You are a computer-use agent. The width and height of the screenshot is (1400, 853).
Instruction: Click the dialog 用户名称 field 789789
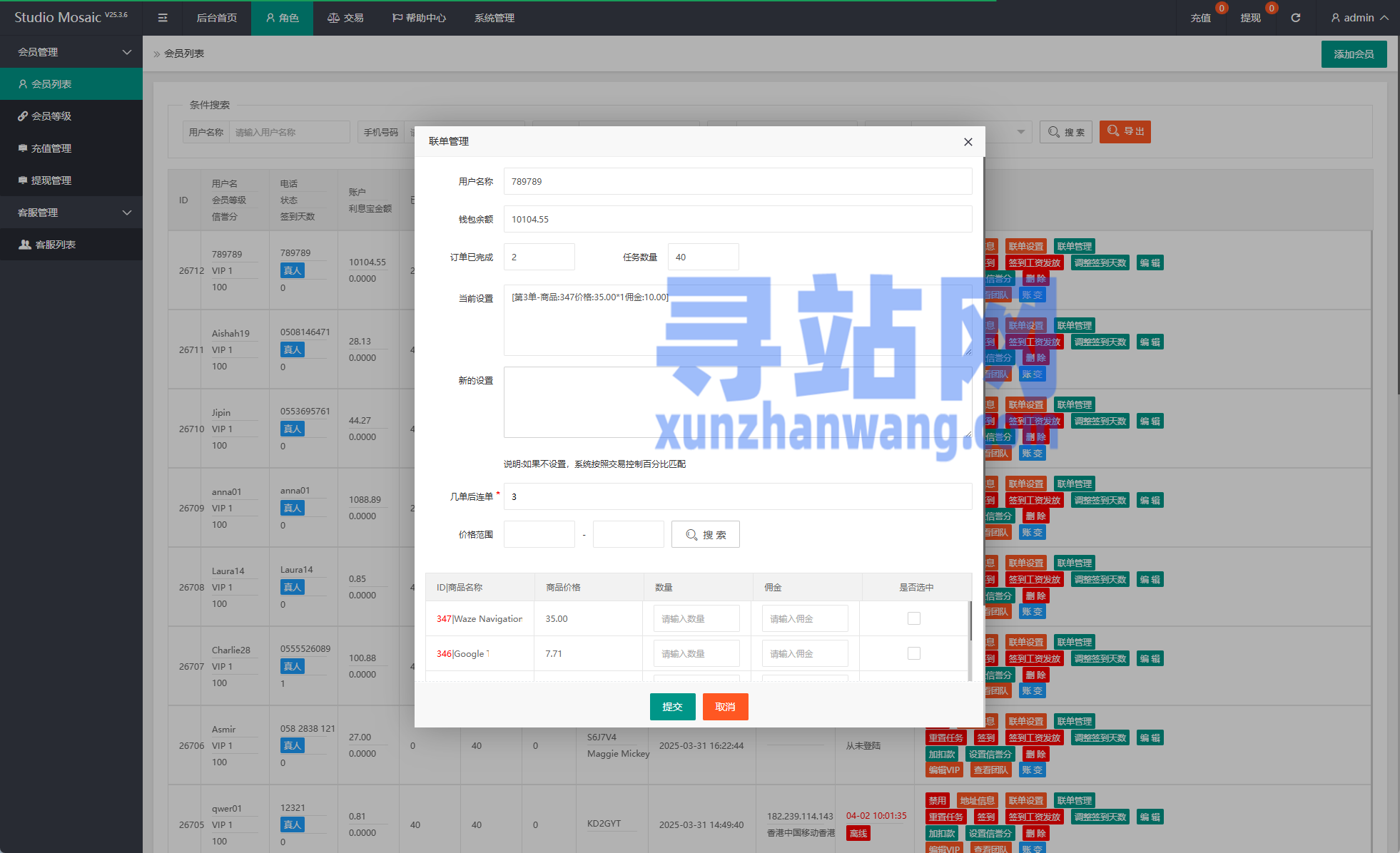738,181
